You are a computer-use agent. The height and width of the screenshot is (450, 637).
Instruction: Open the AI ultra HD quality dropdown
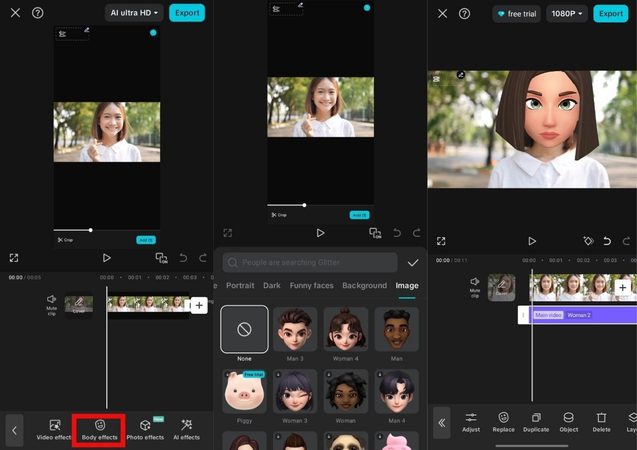pos(134,13)
